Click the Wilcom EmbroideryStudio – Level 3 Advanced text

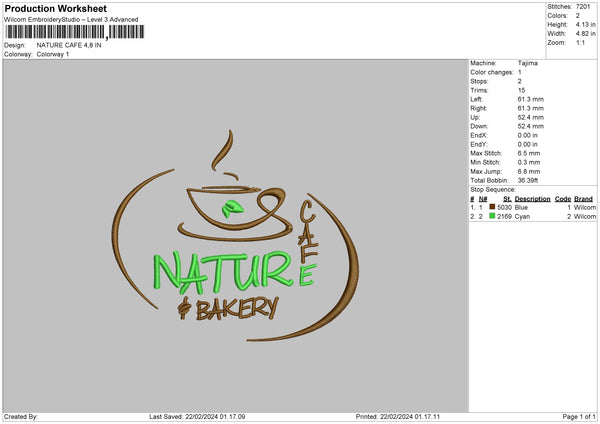[71, 20]
